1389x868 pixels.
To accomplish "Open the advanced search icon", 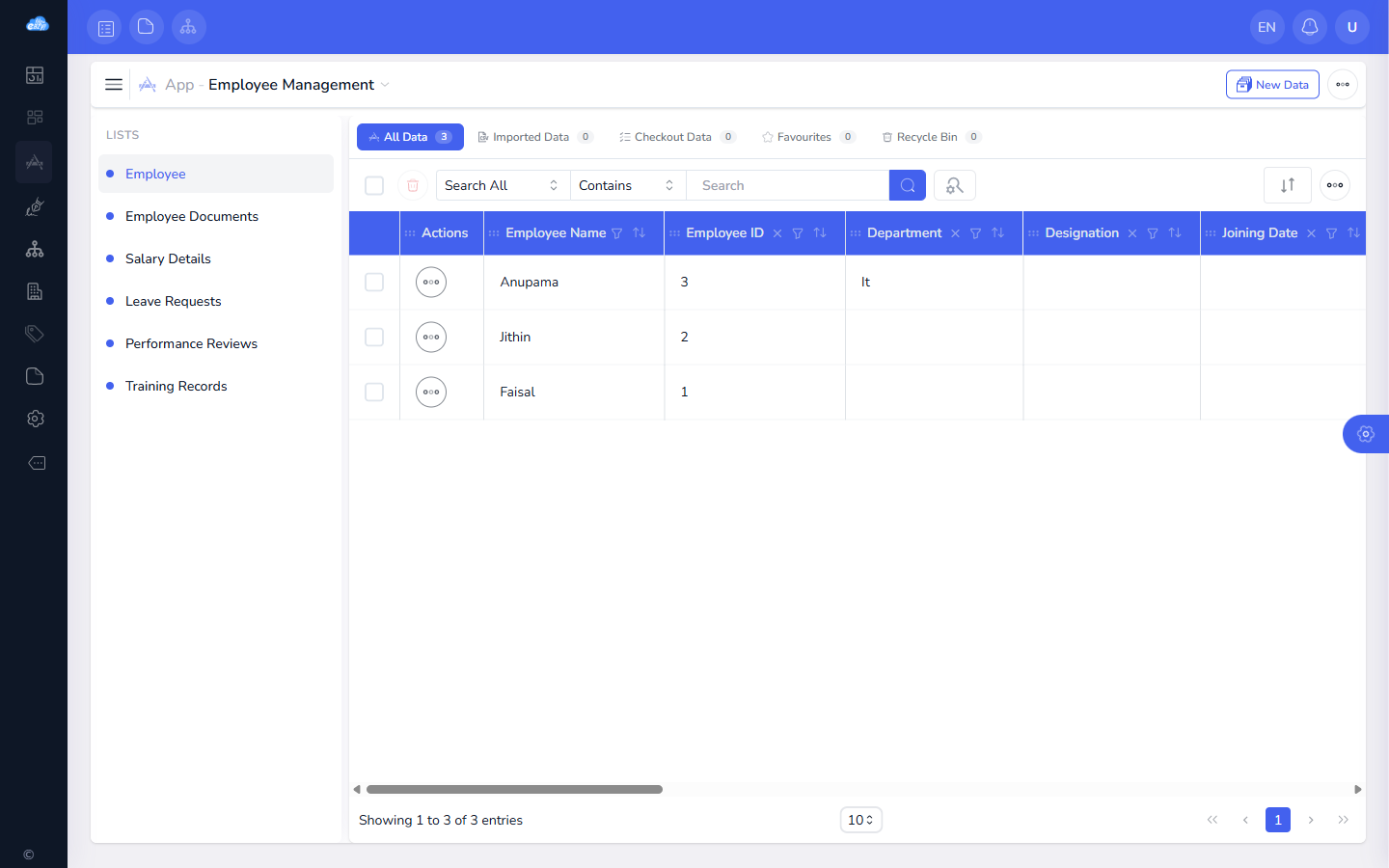I will tap(955, 185).
